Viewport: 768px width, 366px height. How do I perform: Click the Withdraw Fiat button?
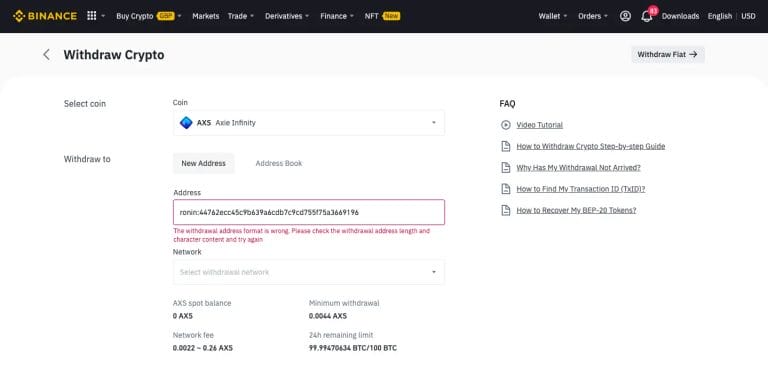coord(668,54)
